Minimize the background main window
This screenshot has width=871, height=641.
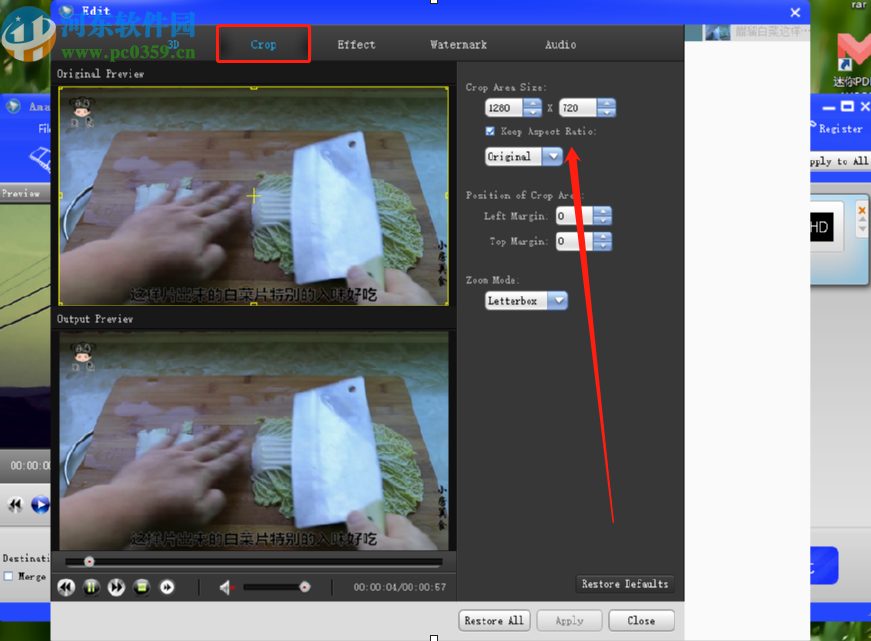click(x=829, y=108)
